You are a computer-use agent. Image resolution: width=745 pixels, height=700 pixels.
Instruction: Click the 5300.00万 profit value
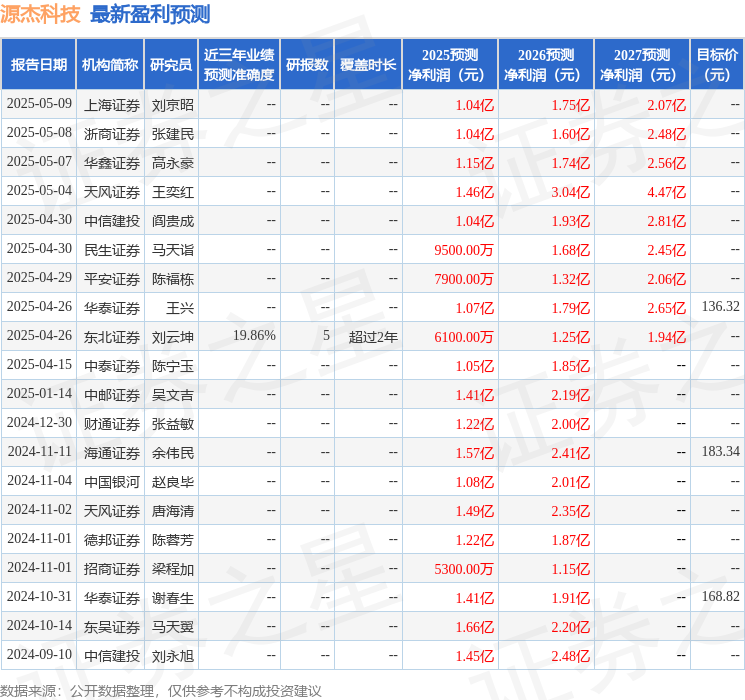[x=464, y=569]
